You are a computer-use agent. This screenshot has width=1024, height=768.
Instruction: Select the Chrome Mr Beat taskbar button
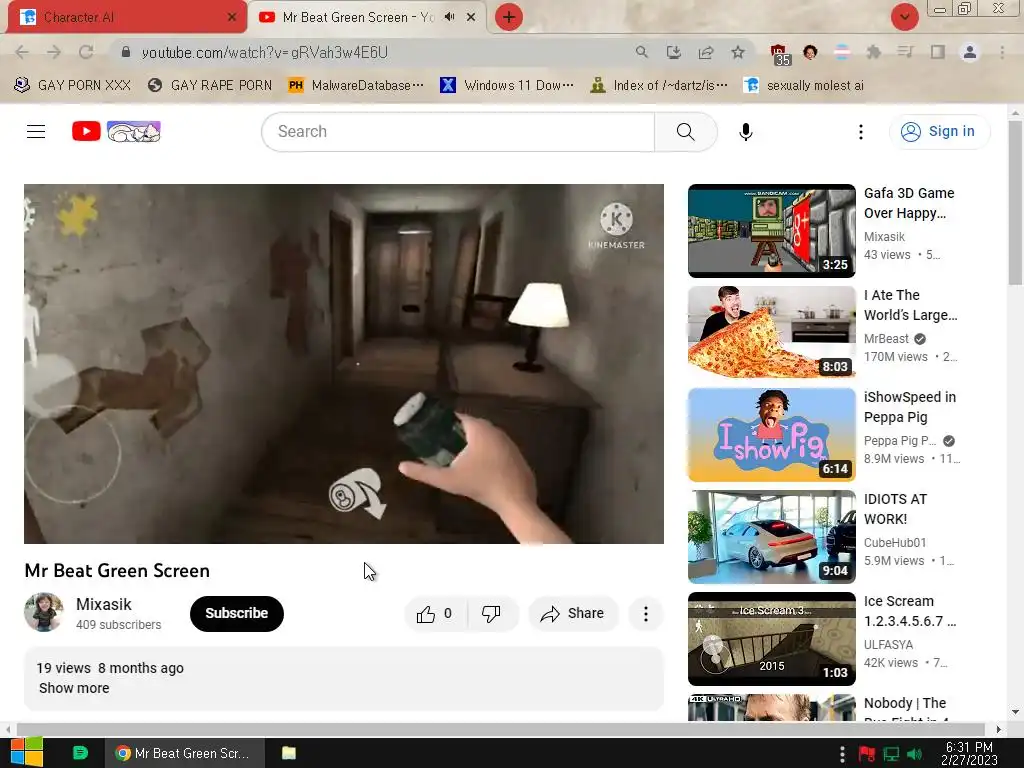click(184, 753)
